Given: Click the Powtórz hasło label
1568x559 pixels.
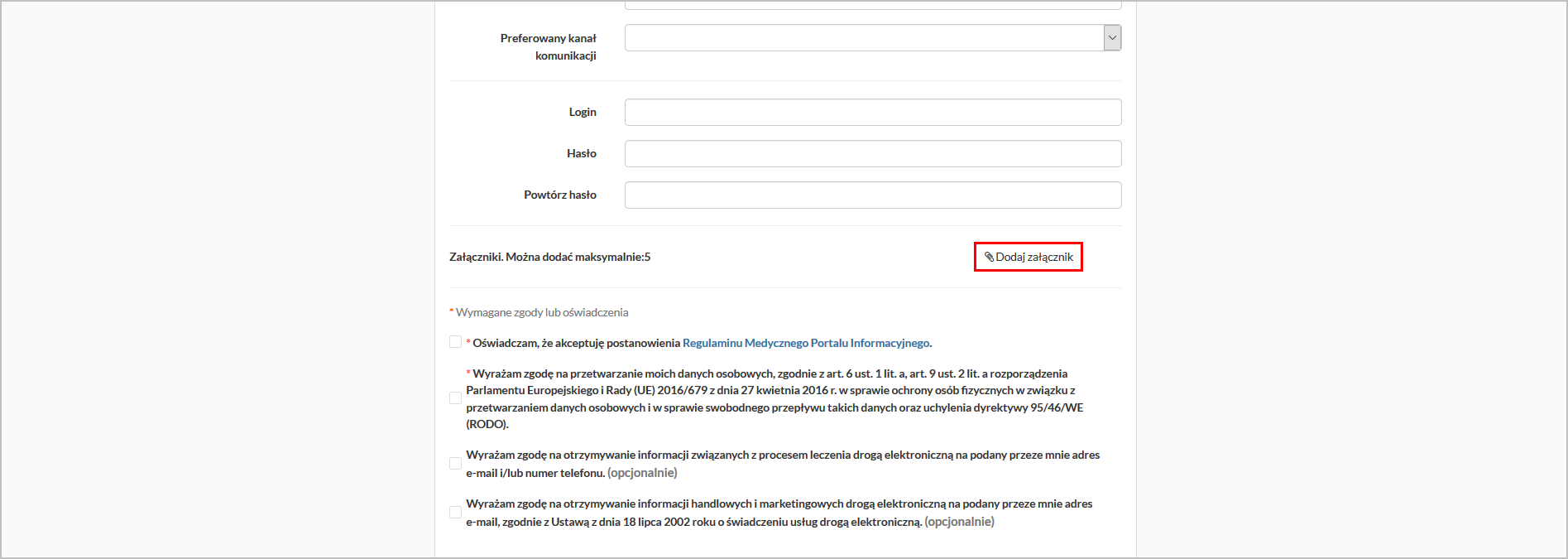Looking at the screenshot, I should pyautogui.click(x=559, y=195).
